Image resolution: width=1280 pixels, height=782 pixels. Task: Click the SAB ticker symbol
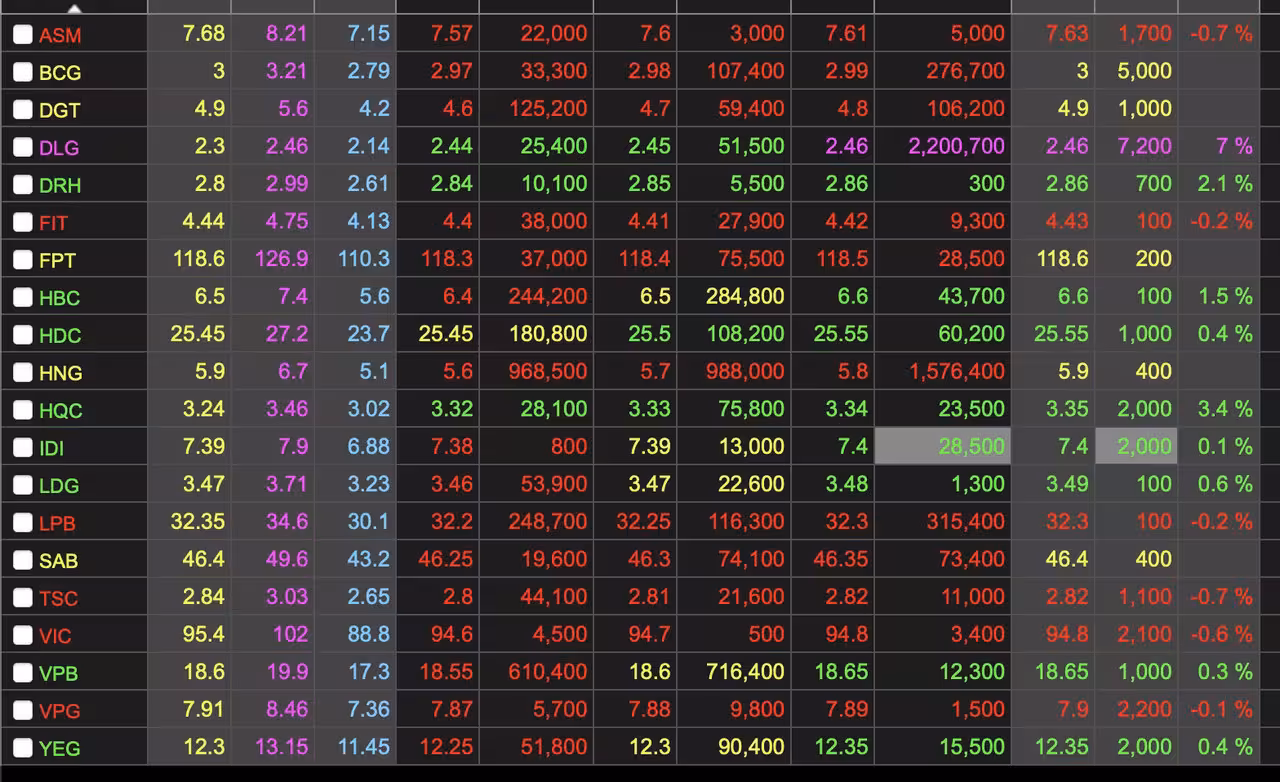click(59, 561)
